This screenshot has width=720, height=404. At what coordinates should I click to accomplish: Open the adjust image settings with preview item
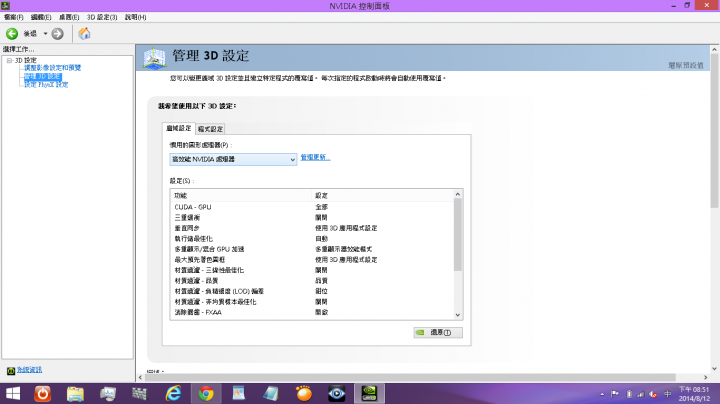(x=52, y=68)
